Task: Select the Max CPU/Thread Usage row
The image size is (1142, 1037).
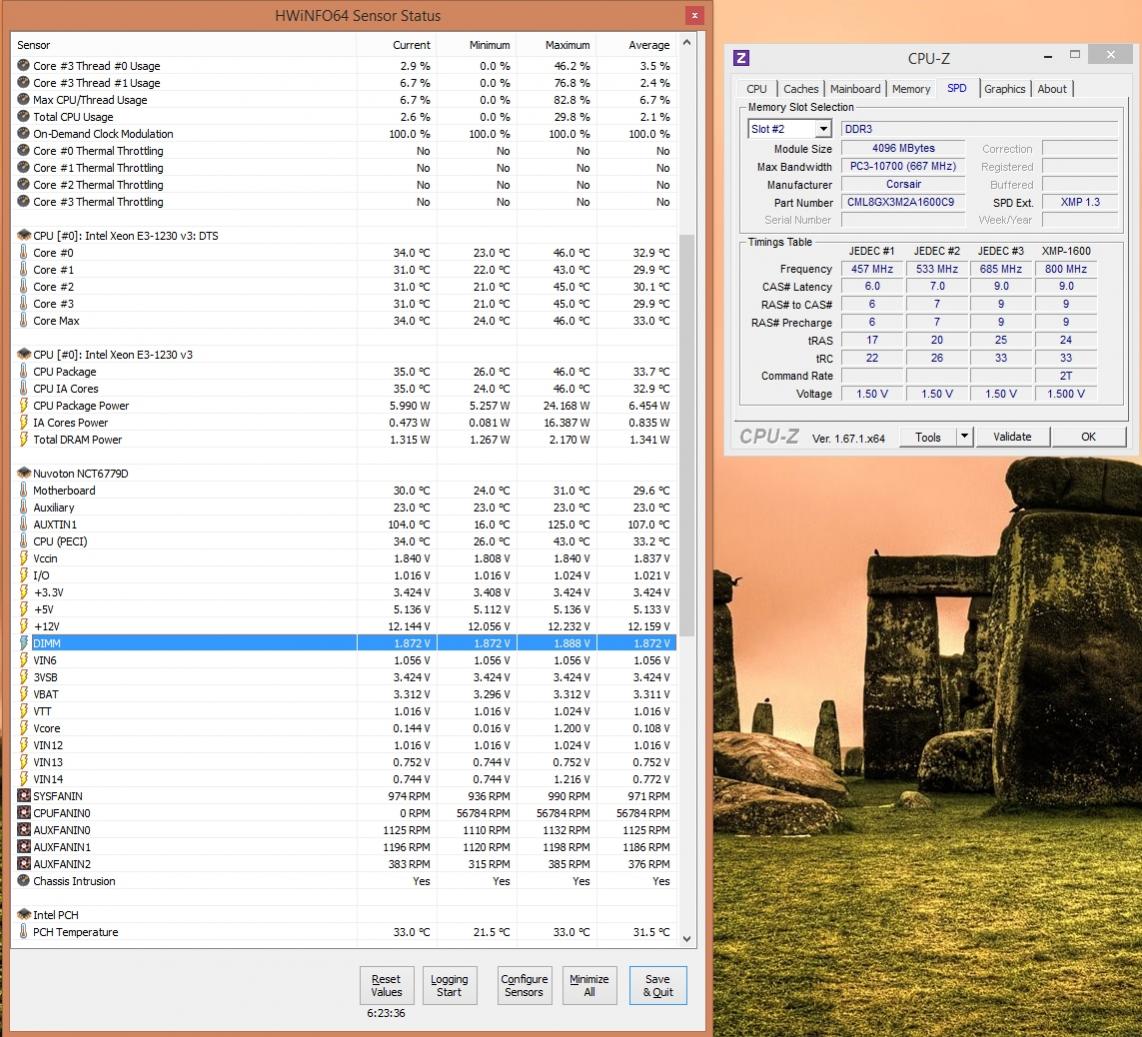Action: (x=344, y=100)
